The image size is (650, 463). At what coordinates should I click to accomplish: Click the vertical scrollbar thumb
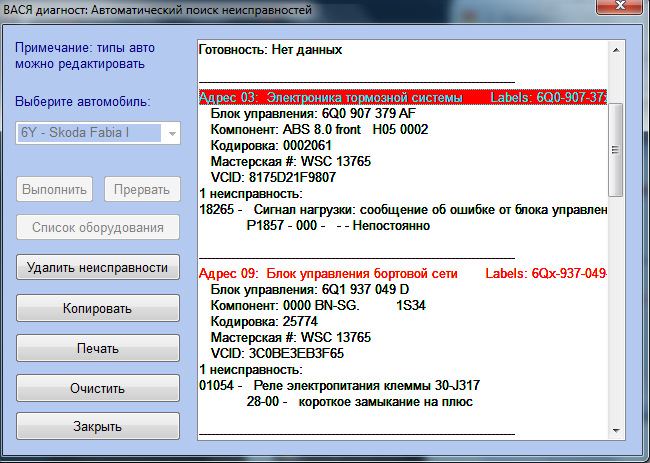tap(616, 150)
